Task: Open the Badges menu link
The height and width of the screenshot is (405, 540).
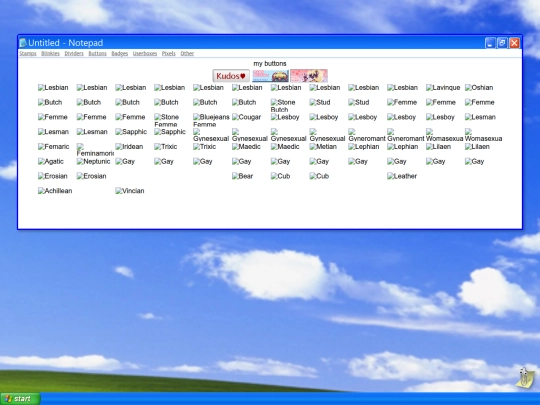Action: tap(120, 53)
